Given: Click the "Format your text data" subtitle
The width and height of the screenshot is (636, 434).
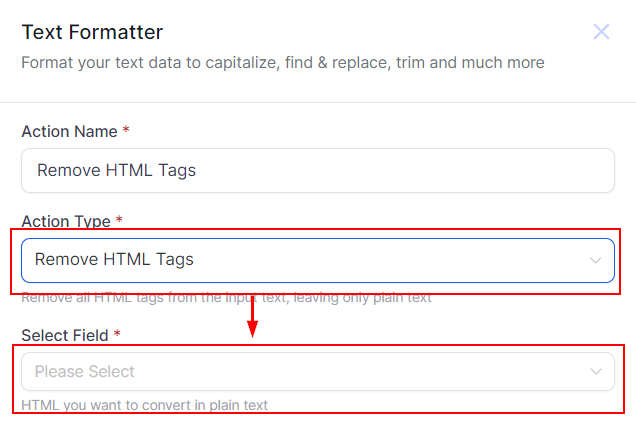Looking at the screenshot, I should [x=283, y=63].
